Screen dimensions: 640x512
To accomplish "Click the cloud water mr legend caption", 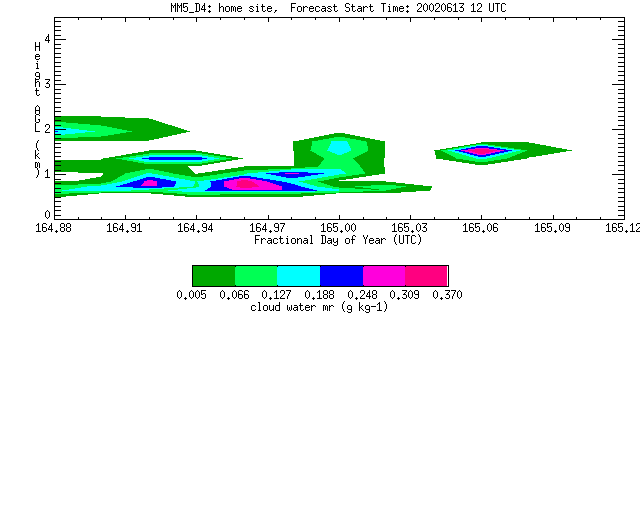I will tap(319, 307).
